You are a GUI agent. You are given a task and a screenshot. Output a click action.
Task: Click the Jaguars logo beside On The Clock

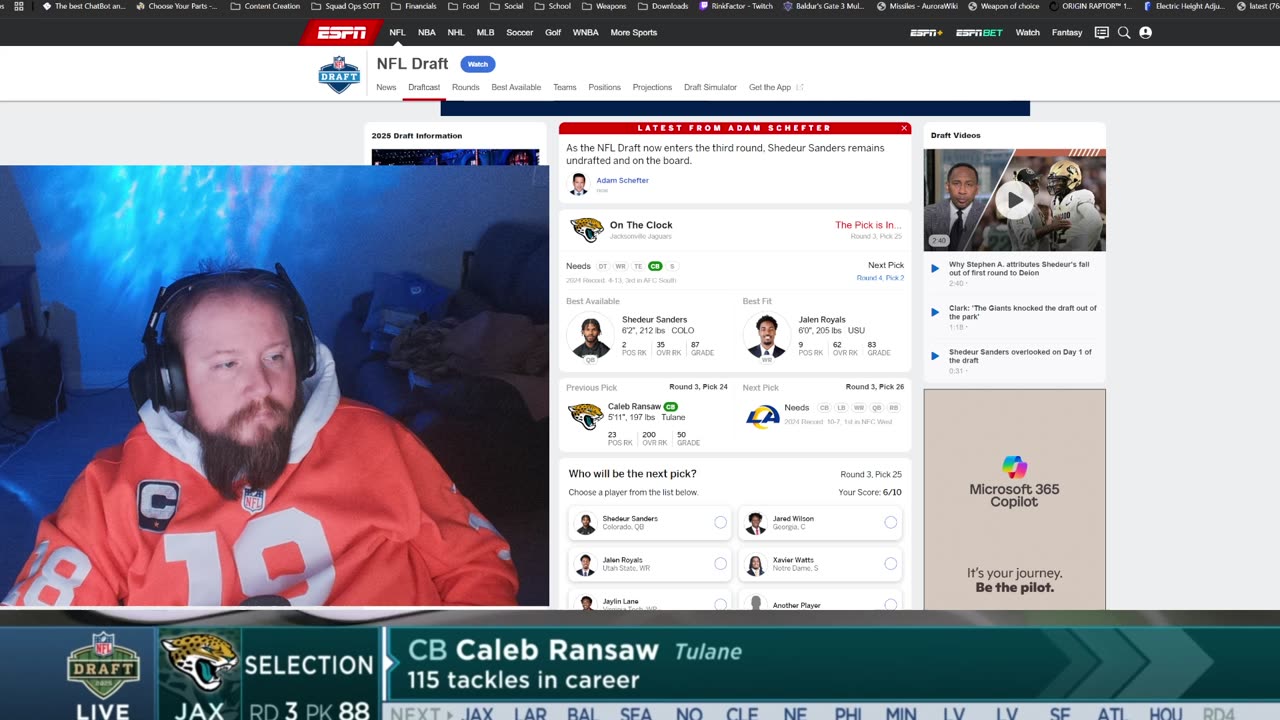coord(587,229)
